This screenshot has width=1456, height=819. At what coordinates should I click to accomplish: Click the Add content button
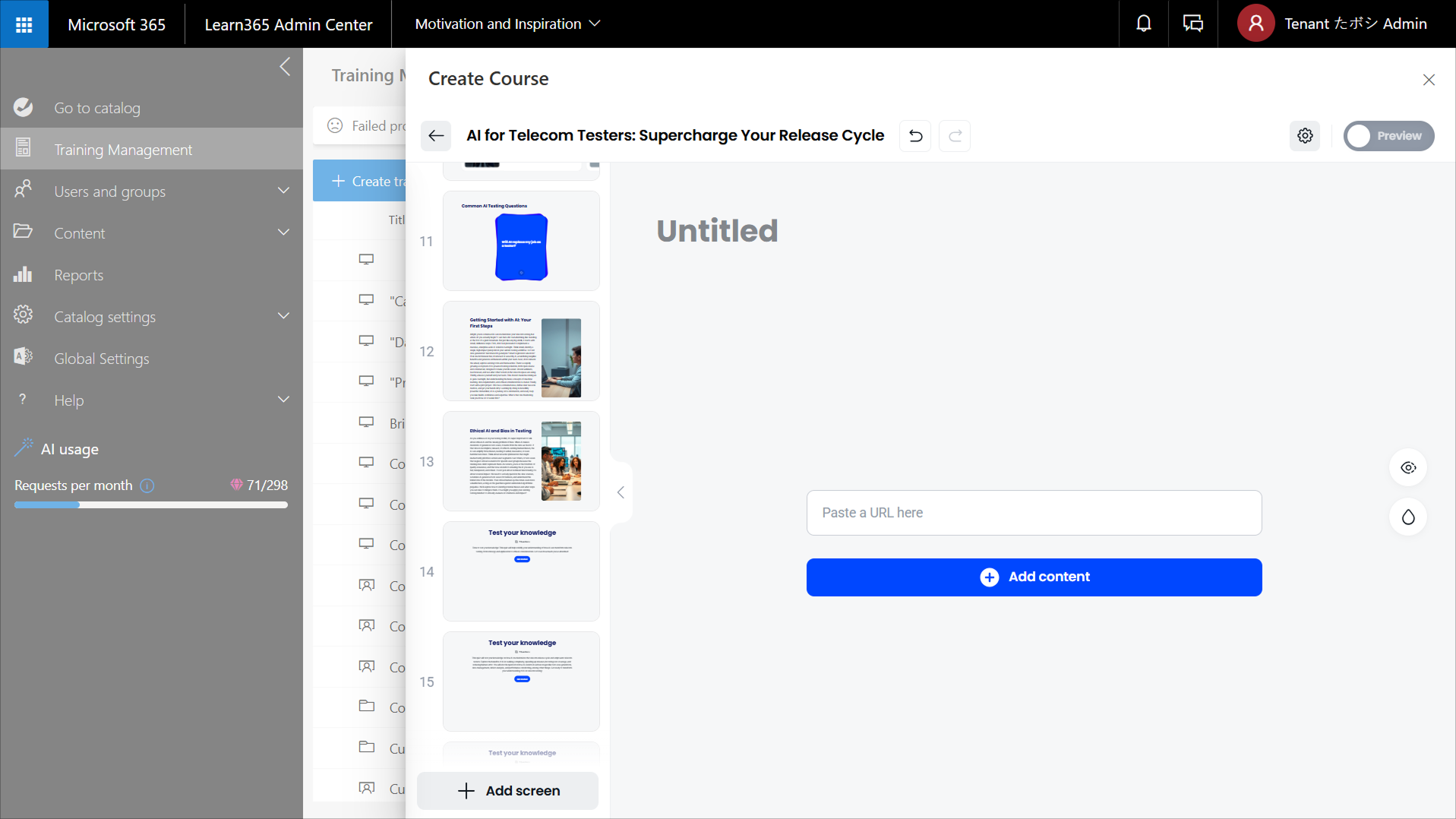[x=1033, y=577]
